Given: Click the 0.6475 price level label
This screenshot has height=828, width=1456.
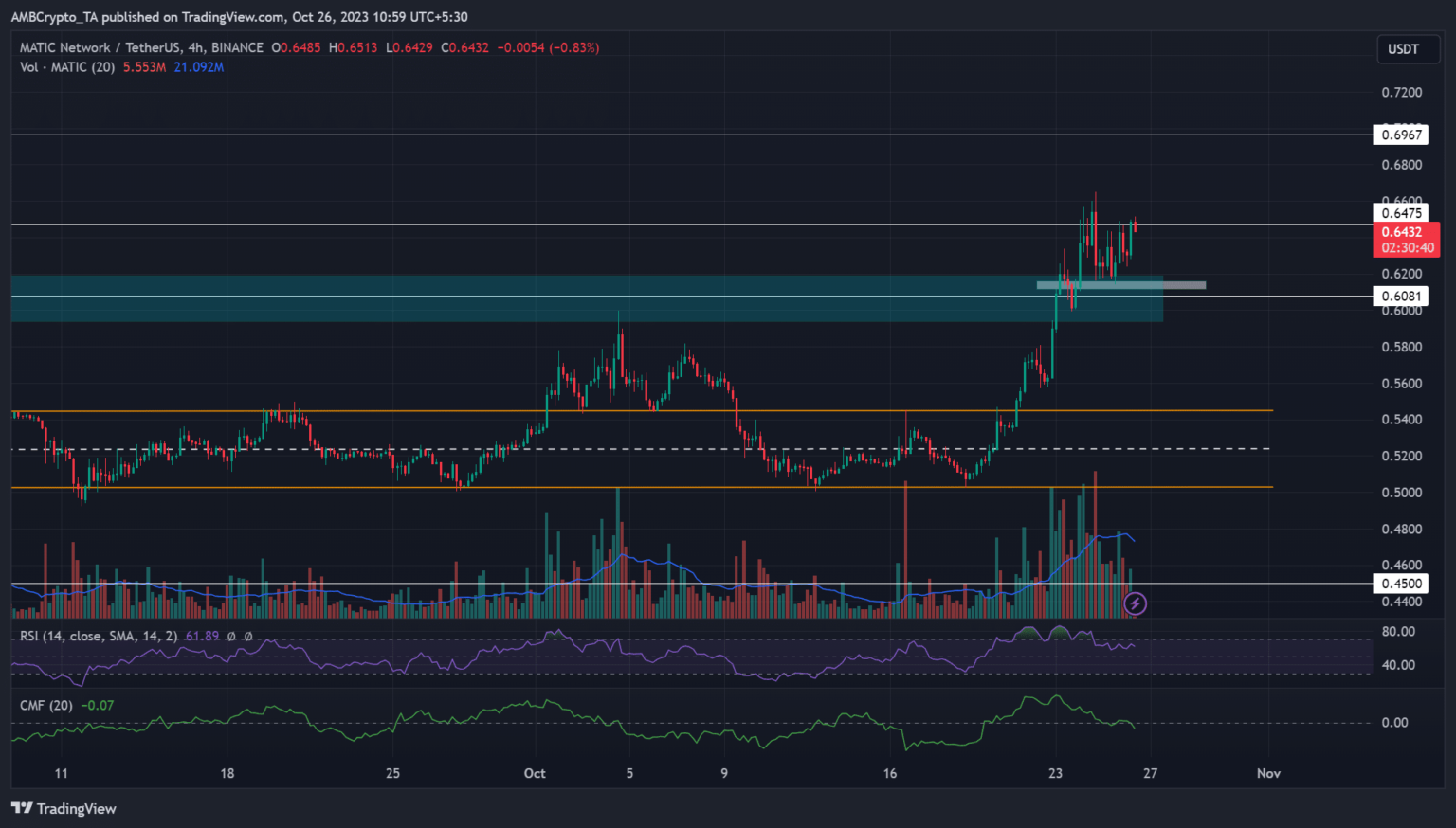Looking at the screenshot, I should pos(1401,214).
